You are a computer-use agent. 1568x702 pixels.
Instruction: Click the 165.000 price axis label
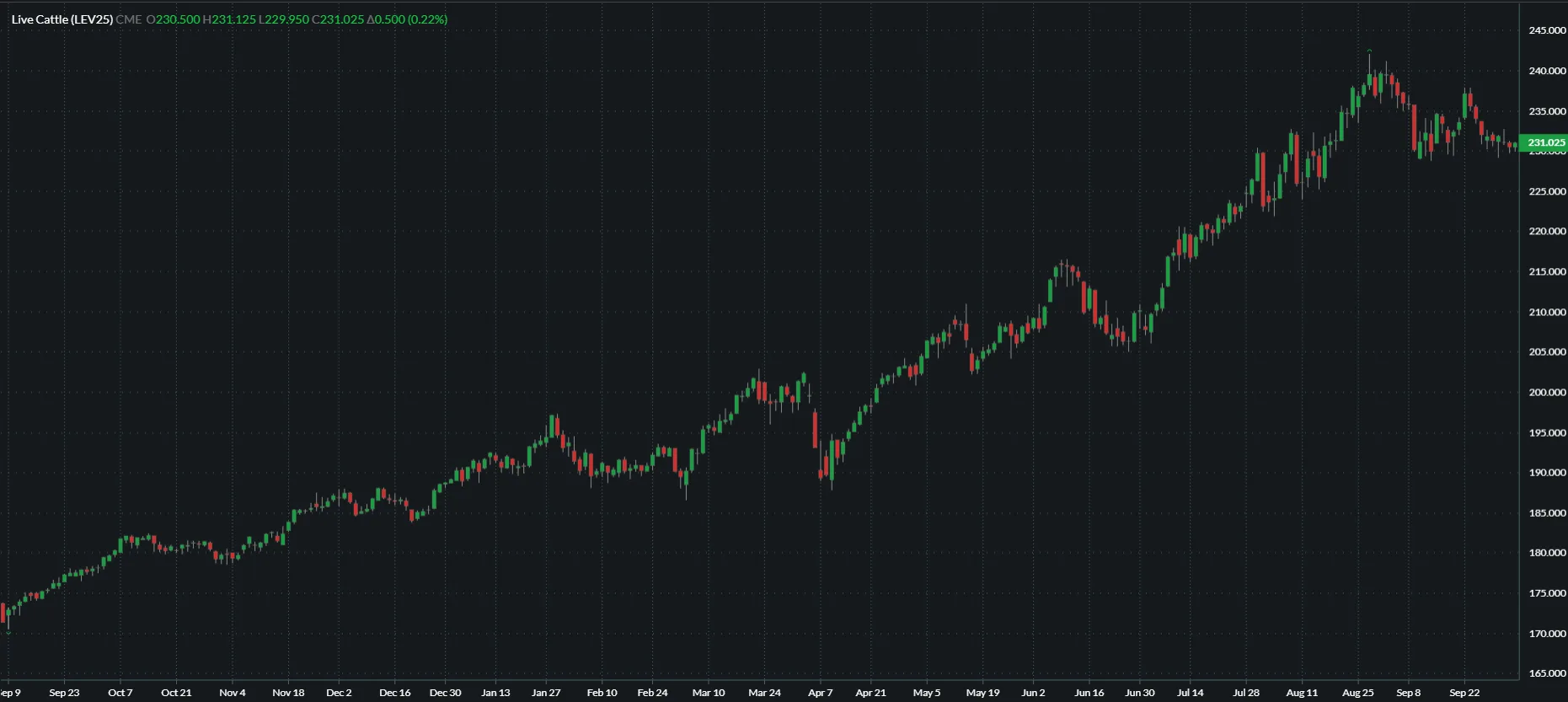(1547, 673)
